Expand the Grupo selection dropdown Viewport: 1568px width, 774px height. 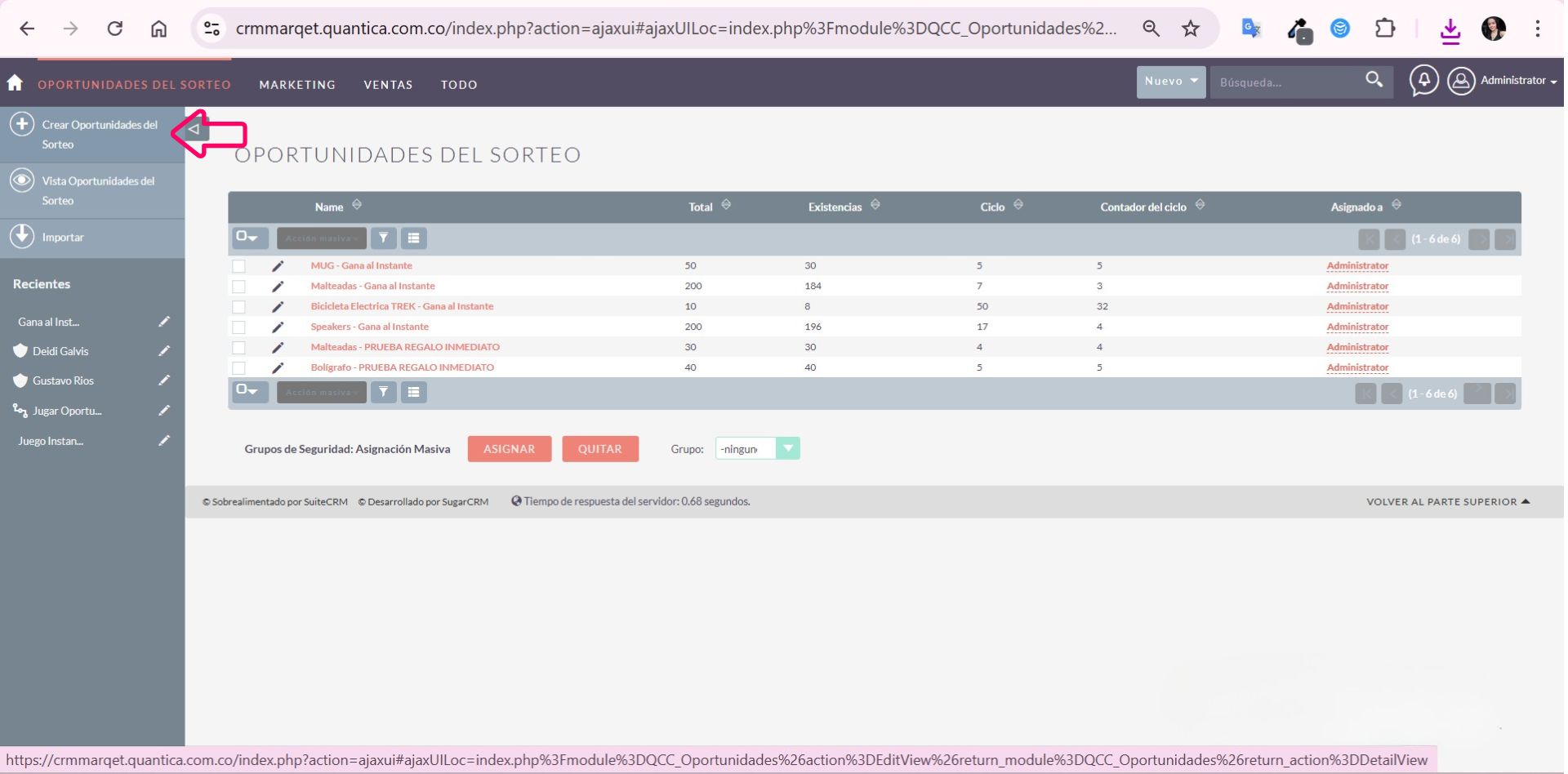tap(787, 448)
